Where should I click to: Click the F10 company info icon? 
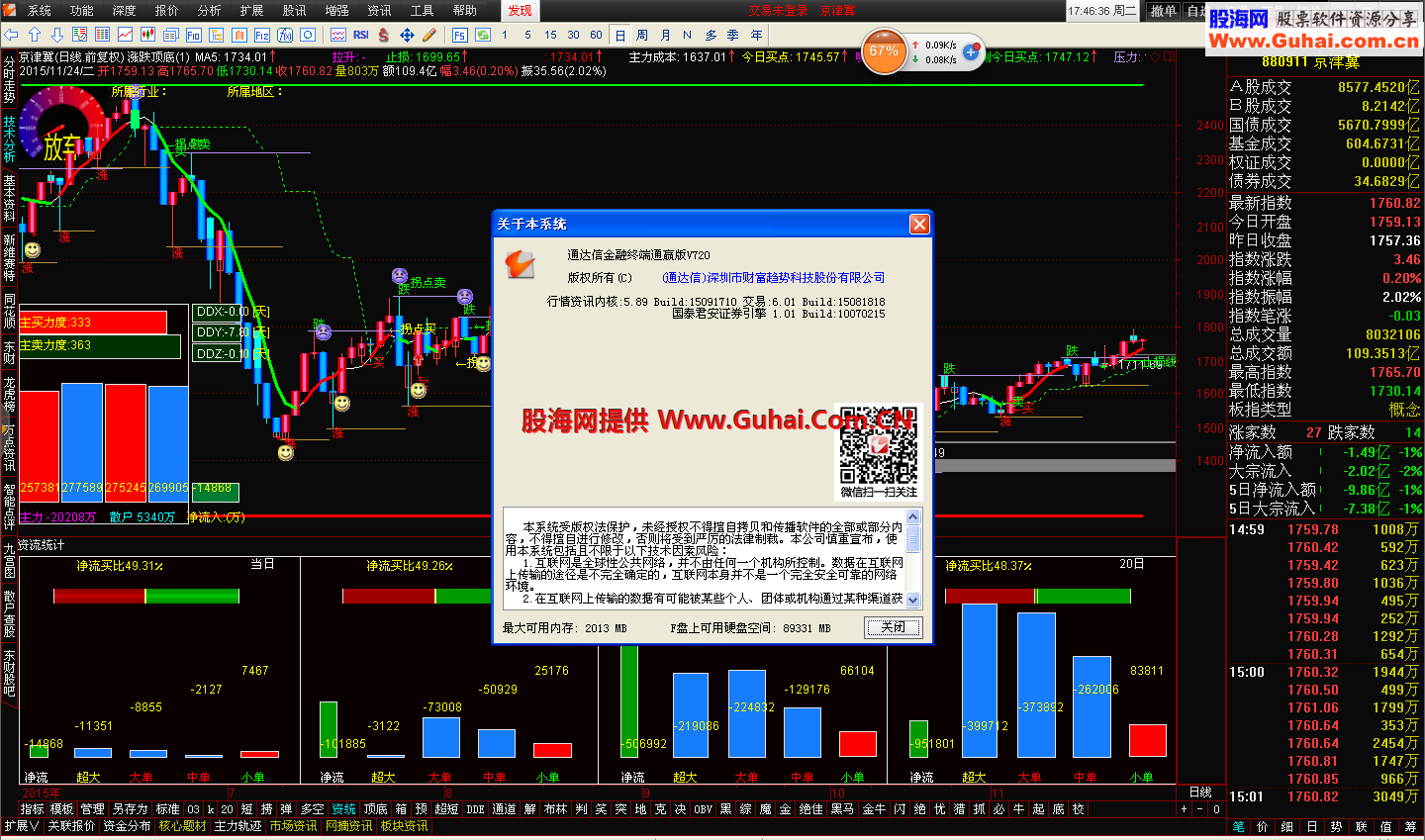click(194, 35)
